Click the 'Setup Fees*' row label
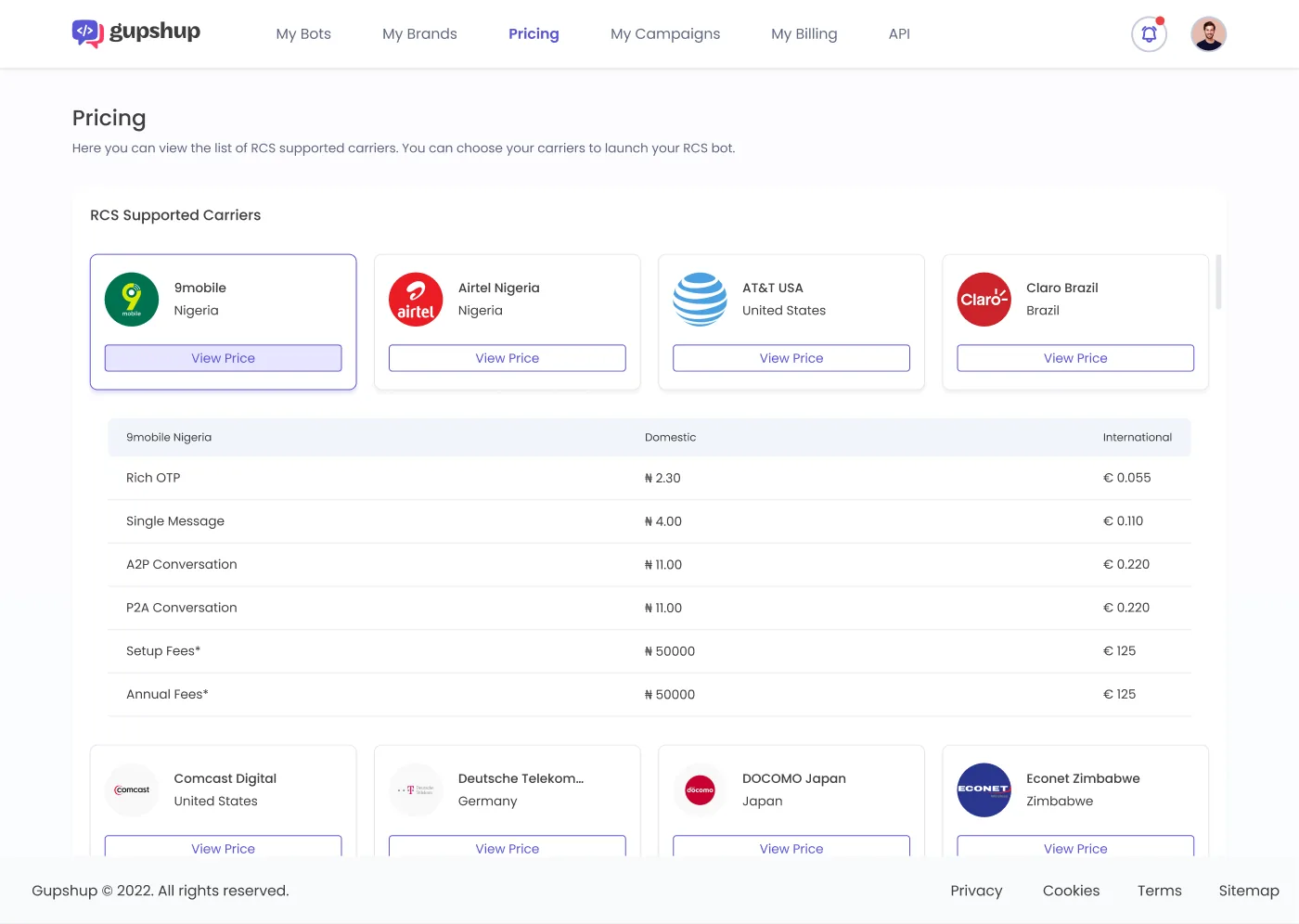The width and height of the screenshot is (1299, 924). tap(163, 651)
